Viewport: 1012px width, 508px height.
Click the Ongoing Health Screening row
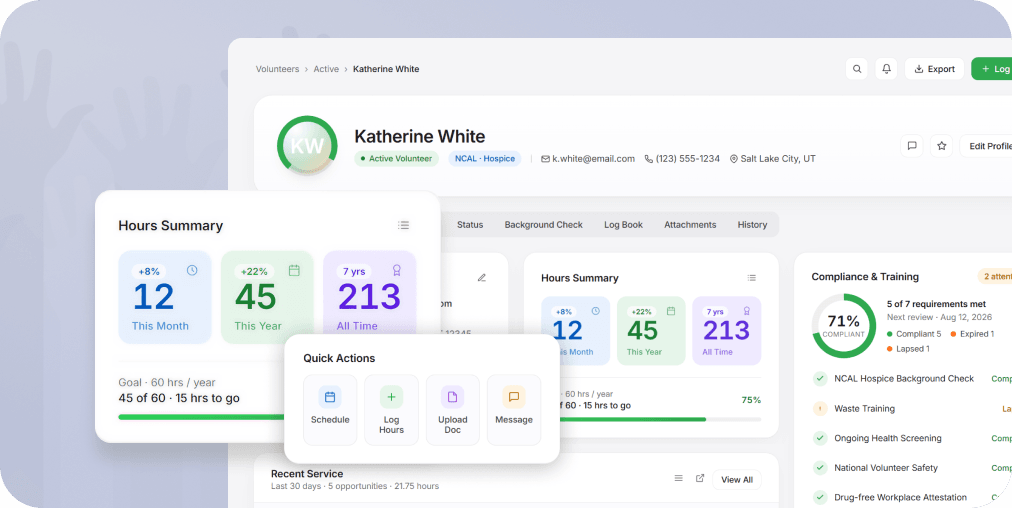(911, 438)
